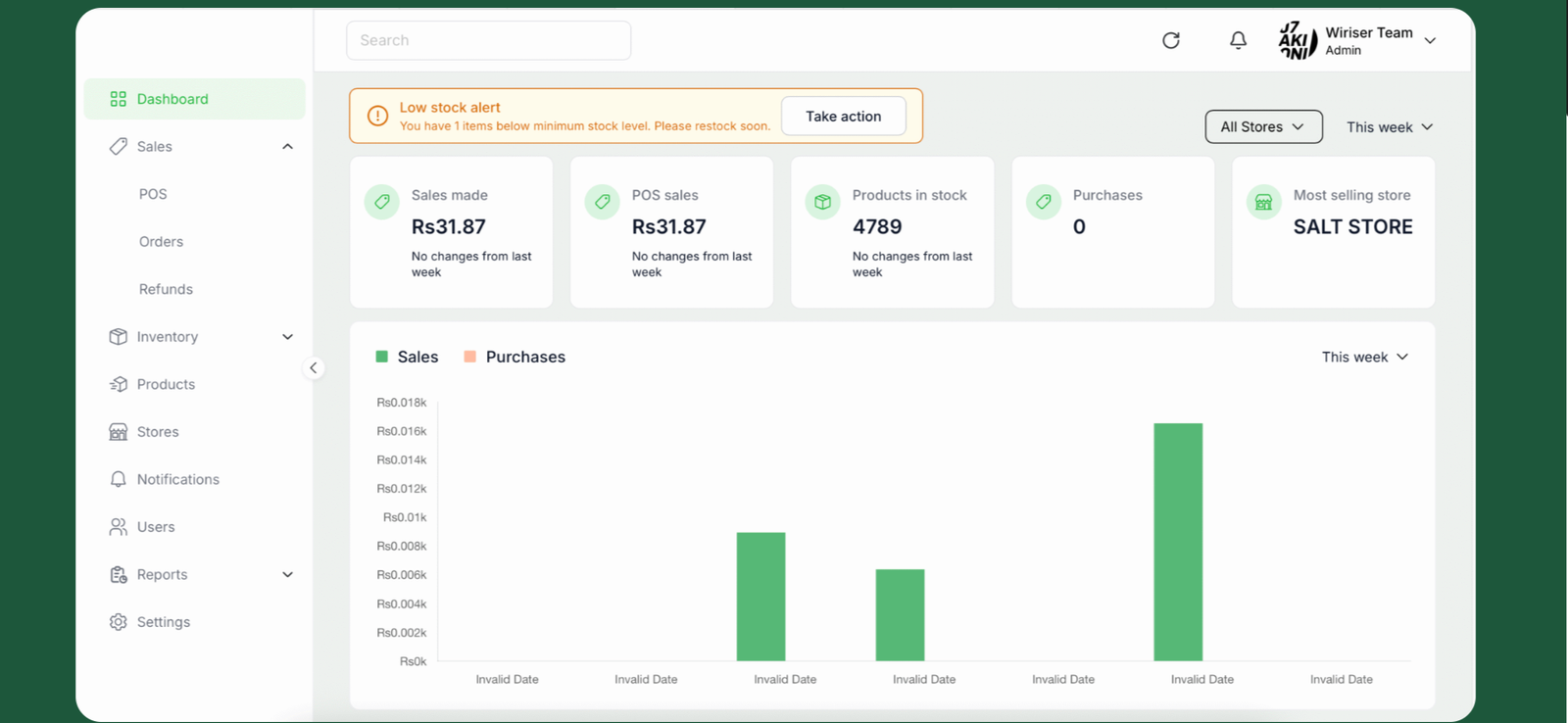Open the All Stores dropdown

(x=1262, y=126)
